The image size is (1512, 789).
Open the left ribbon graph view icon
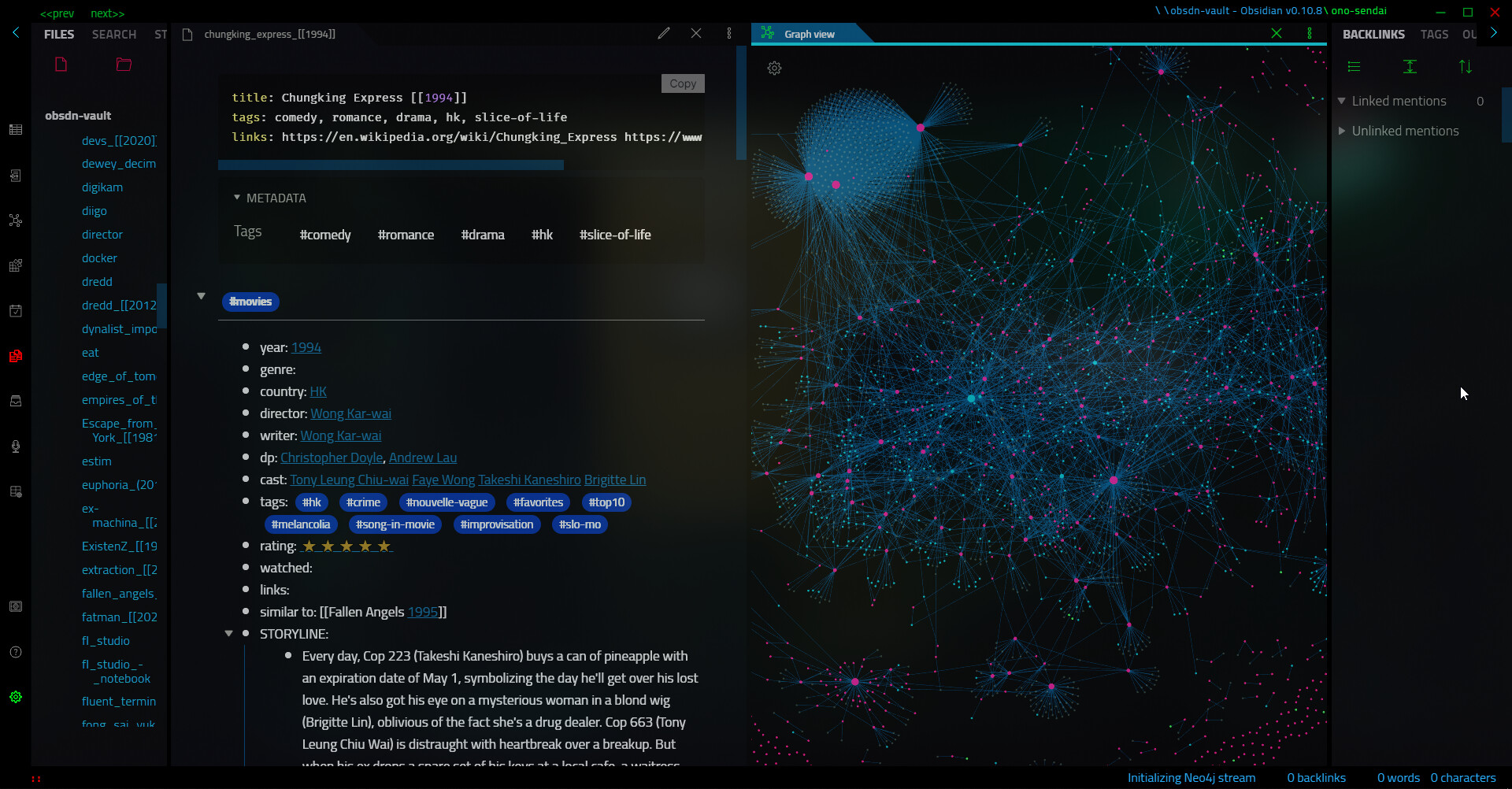tap(16, 220)
